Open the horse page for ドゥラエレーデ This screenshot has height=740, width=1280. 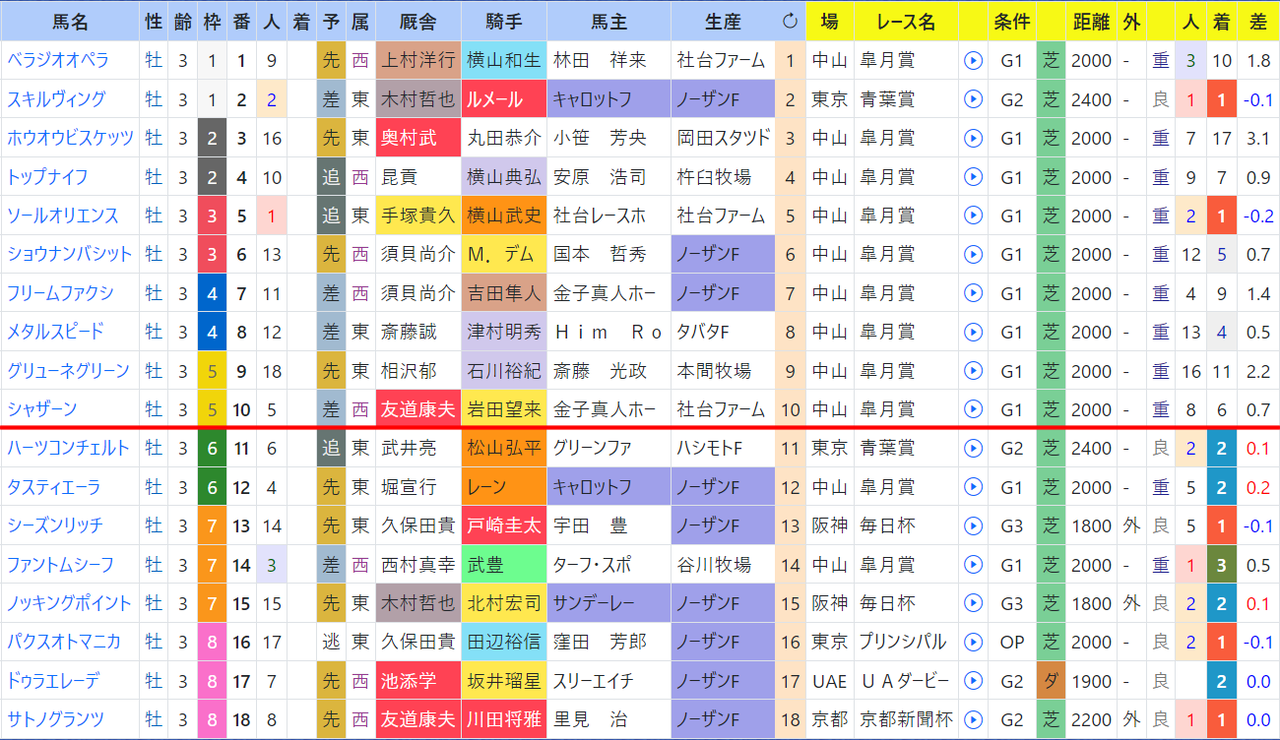(x=53, y=680)
